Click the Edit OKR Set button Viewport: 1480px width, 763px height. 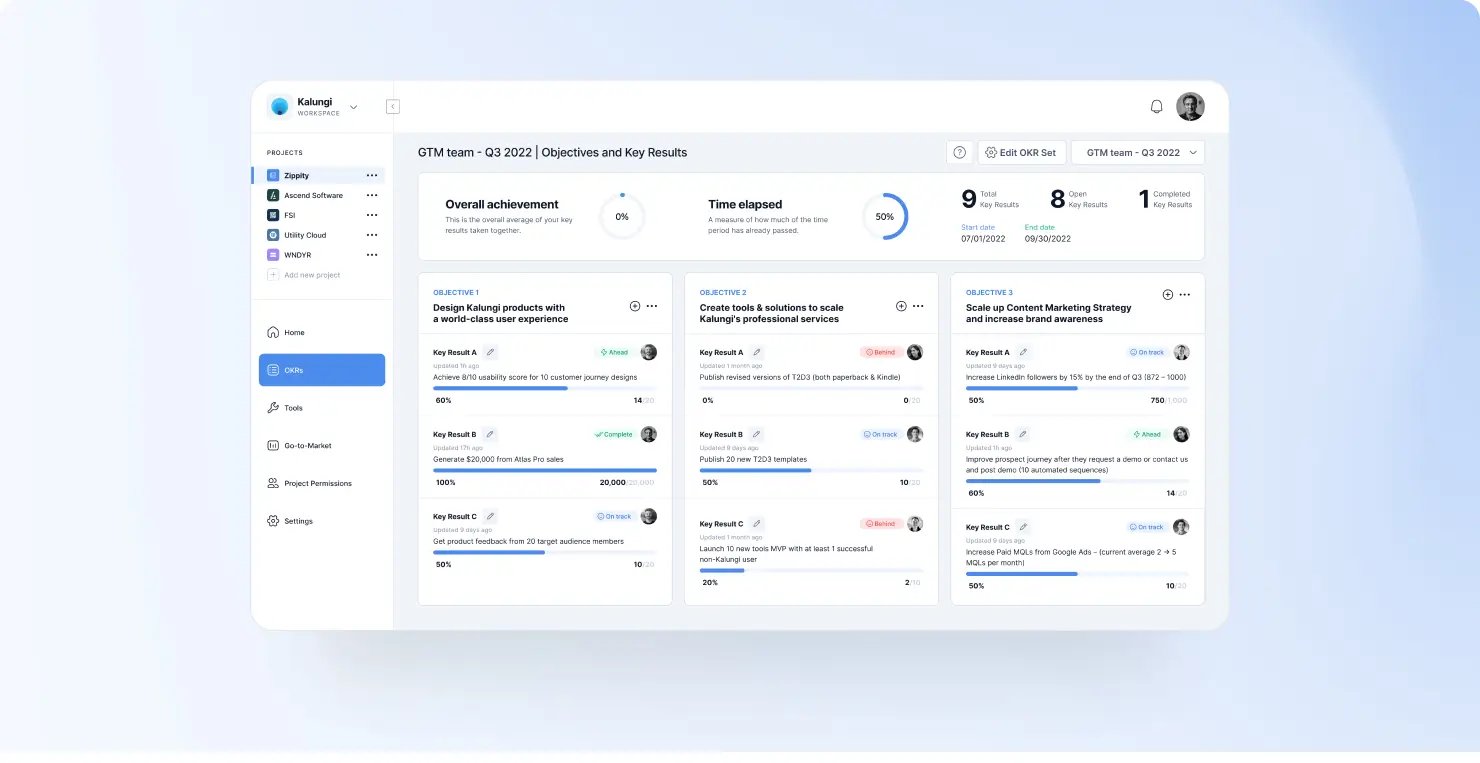point(1021,151)
